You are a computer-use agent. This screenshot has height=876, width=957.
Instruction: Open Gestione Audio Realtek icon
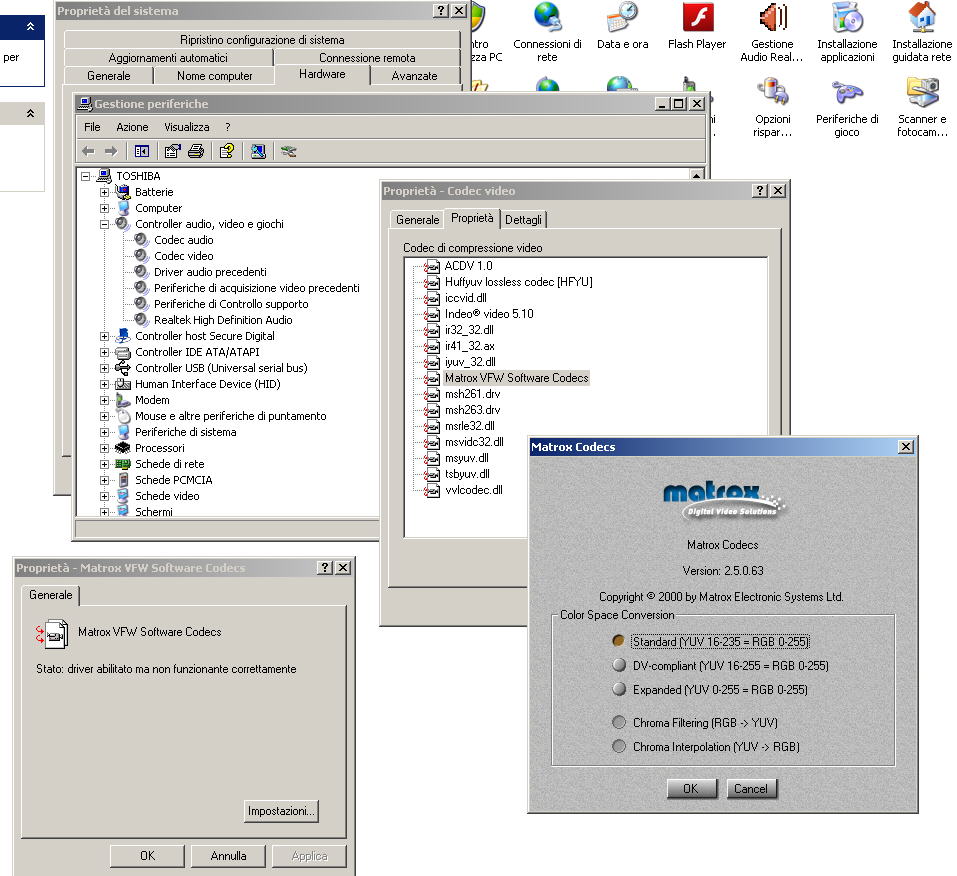(772, 32)
